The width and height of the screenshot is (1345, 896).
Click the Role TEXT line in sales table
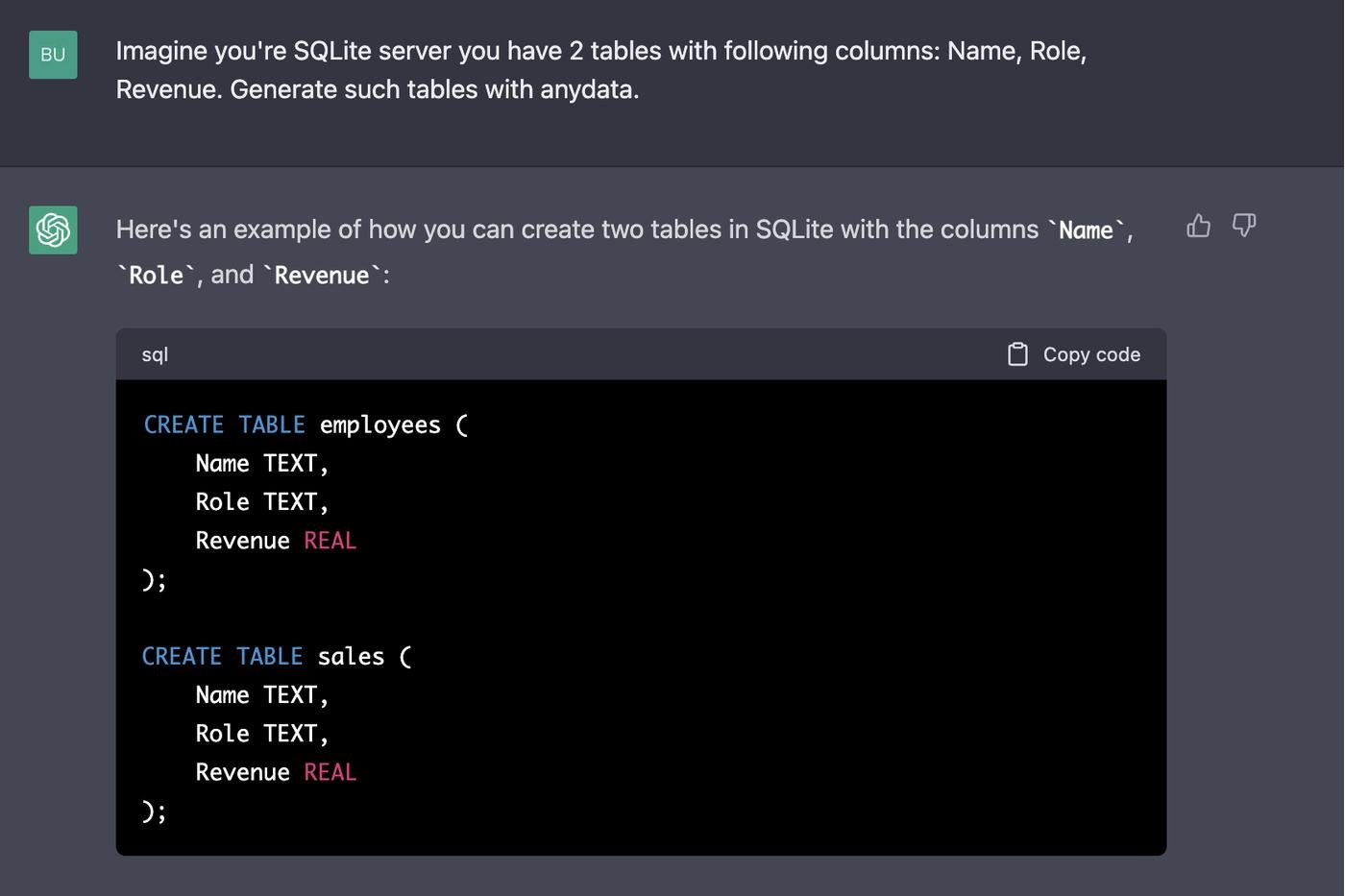pos(261,734)
